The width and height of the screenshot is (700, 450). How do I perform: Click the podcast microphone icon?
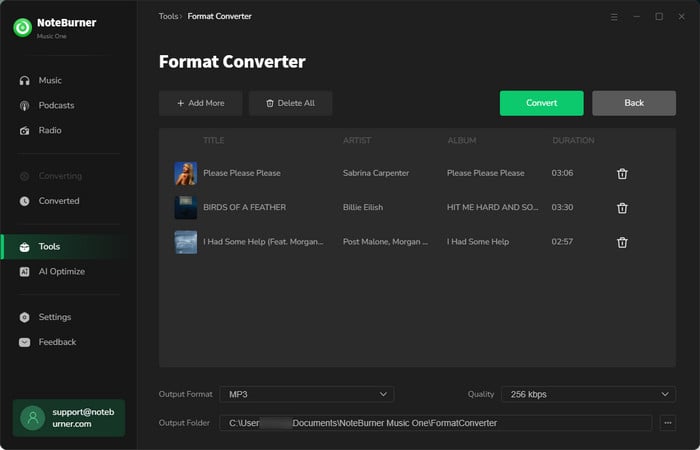pyautogui.click(x=25, y=106)
